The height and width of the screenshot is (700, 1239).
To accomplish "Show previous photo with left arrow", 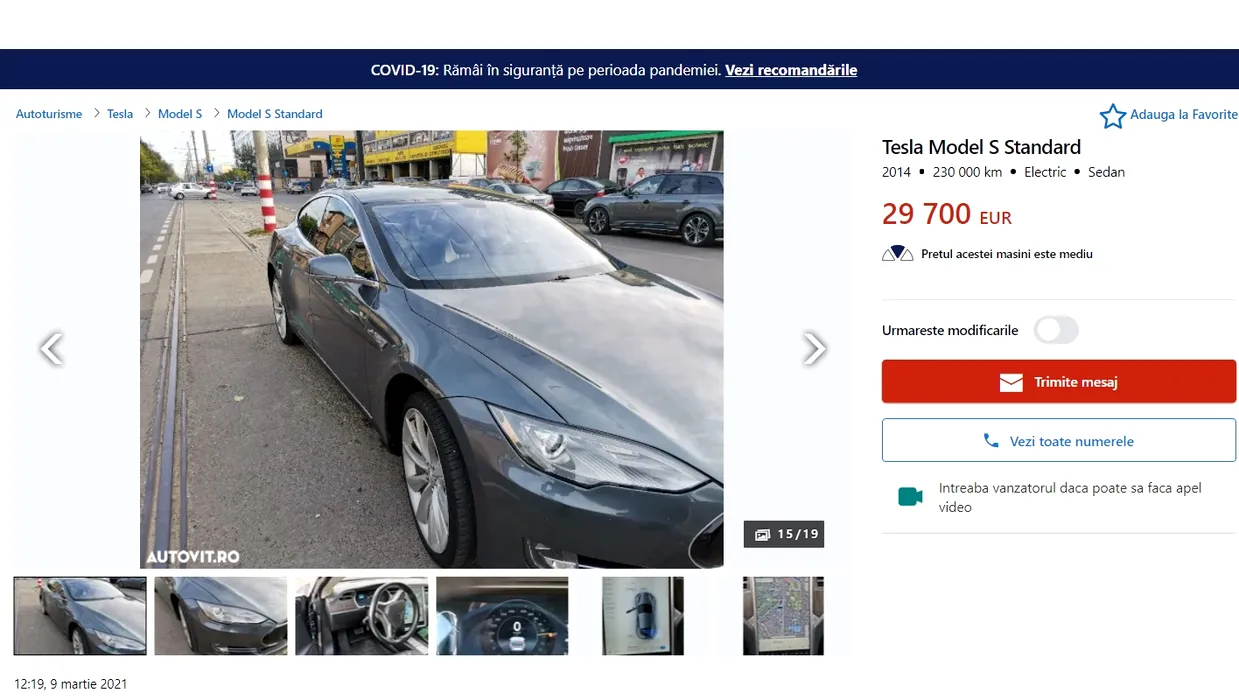I will [51, 348].
